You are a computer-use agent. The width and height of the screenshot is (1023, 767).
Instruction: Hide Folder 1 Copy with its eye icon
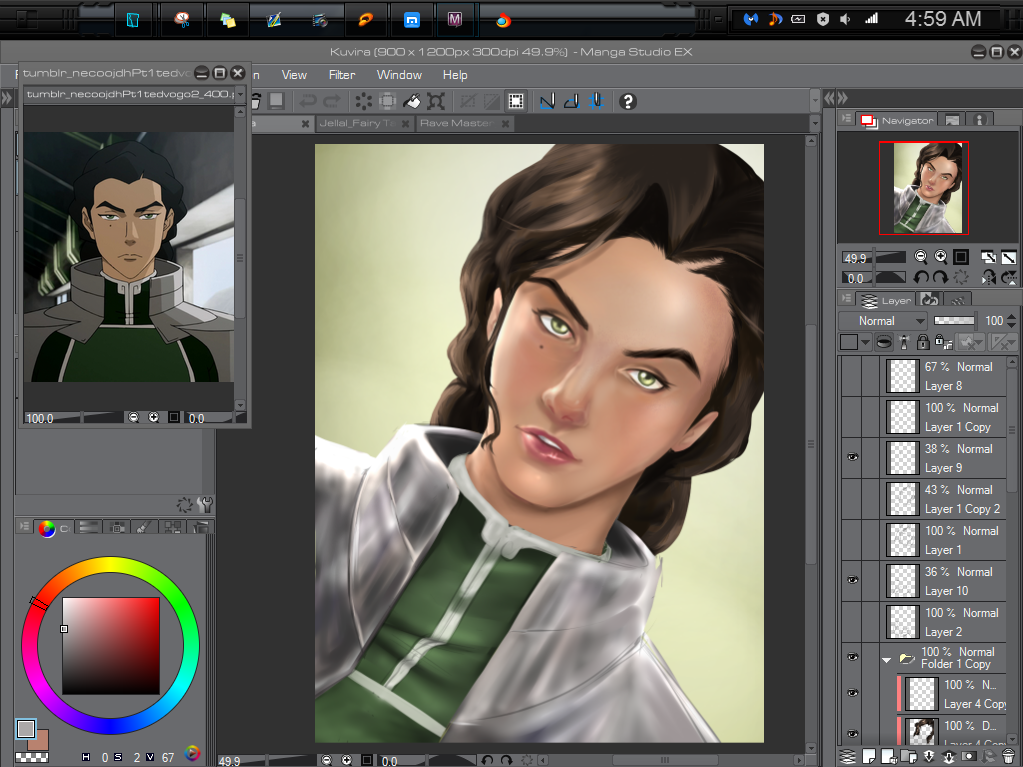point(852,657)
